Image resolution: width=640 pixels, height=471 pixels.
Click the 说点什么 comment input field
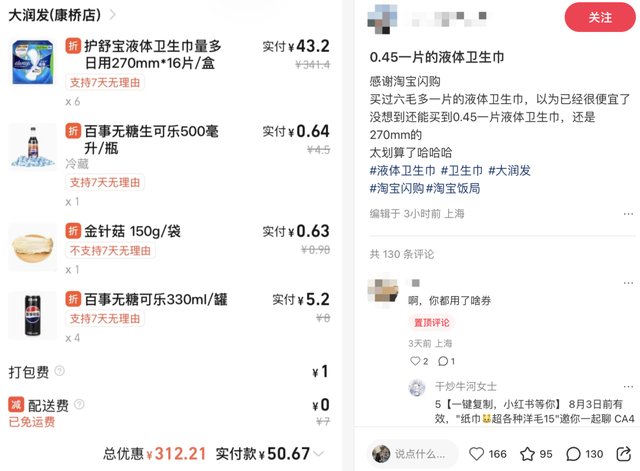click(x=413, y=454)
